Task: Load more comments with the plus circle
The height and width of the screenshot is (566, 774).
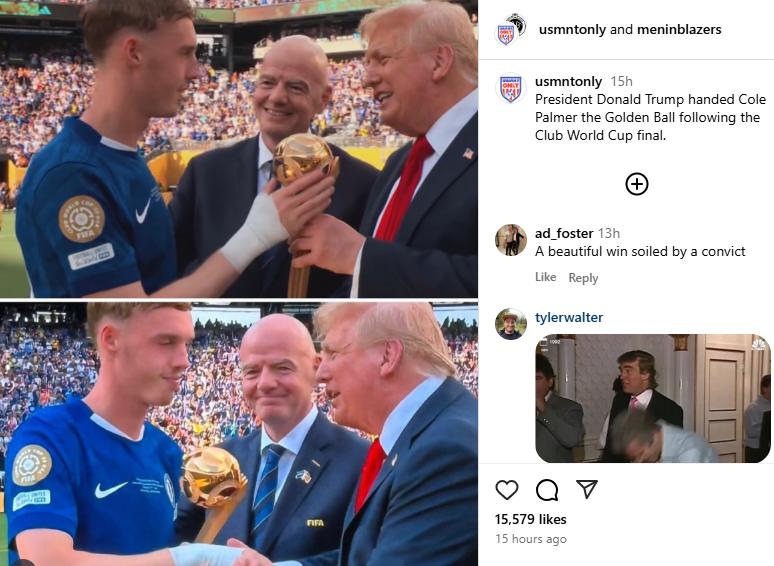Action: click(x=637, y=184)
